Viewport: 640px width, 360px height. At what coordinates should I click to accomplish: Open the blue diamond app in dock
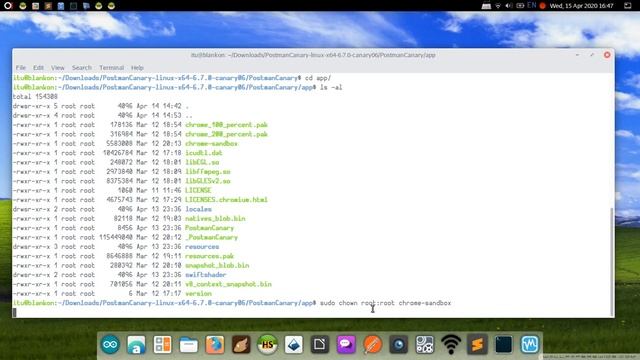(293, 344)
